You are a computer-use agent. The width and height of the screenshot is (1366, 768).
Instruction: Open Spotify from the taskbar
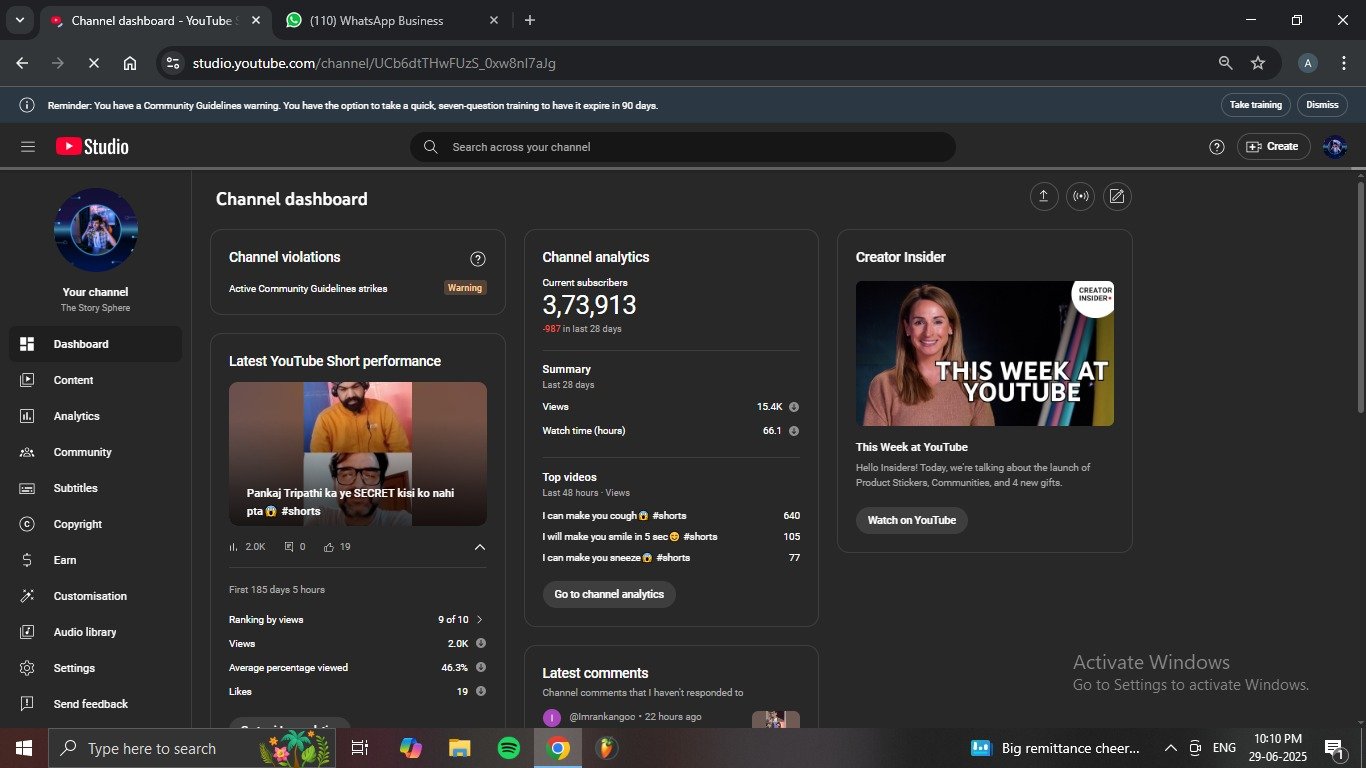(509, 748)
